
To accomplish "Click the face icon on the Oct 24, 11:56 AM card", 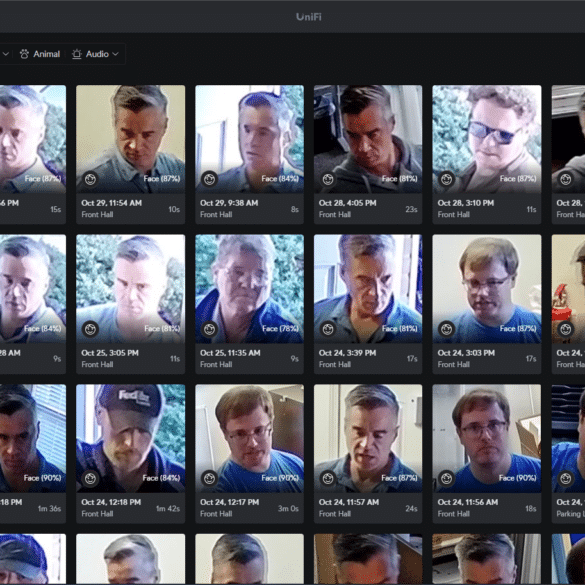I will (447, 478).
